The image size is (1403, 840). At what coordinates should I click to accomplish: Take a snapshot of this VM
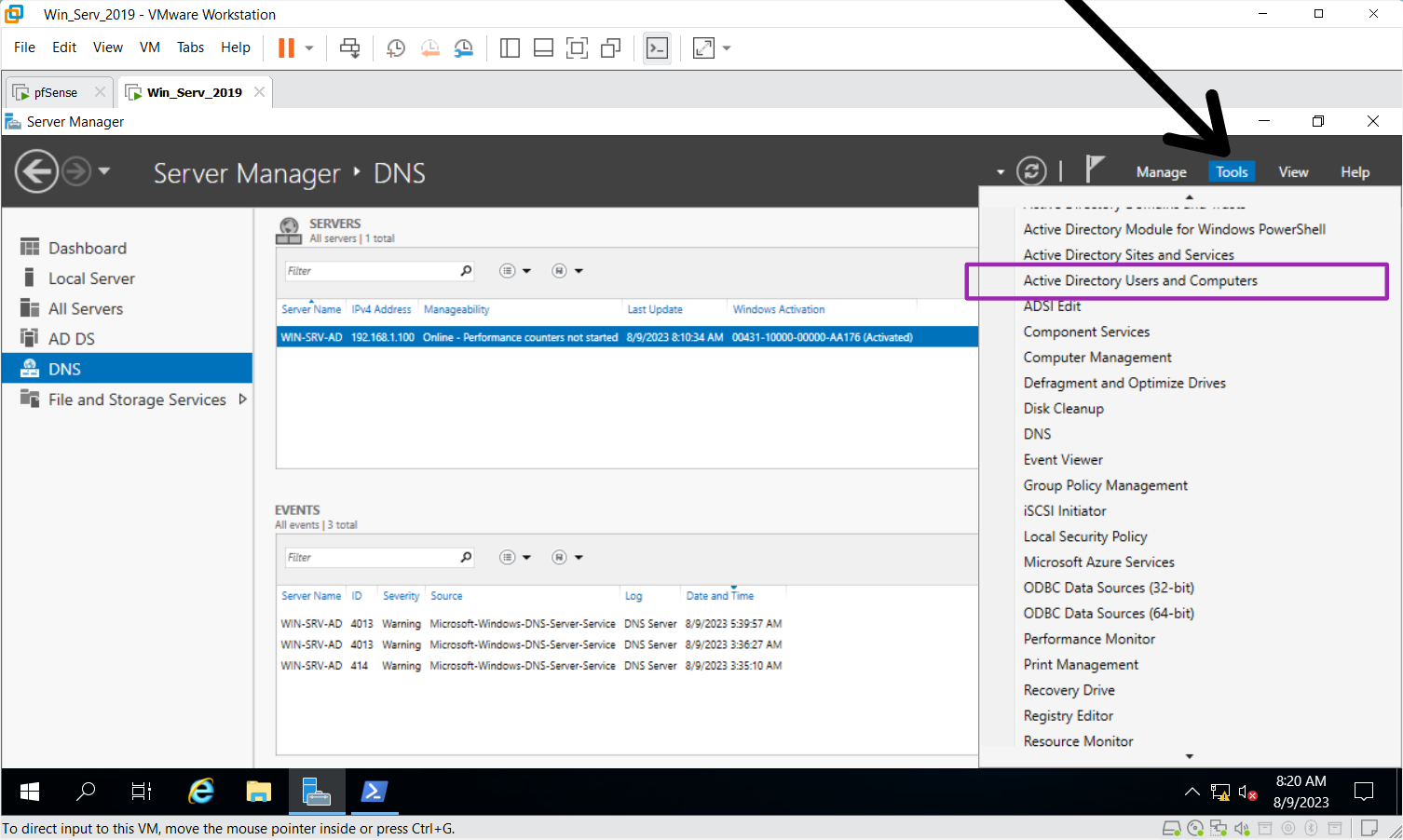tap(396, 47)
